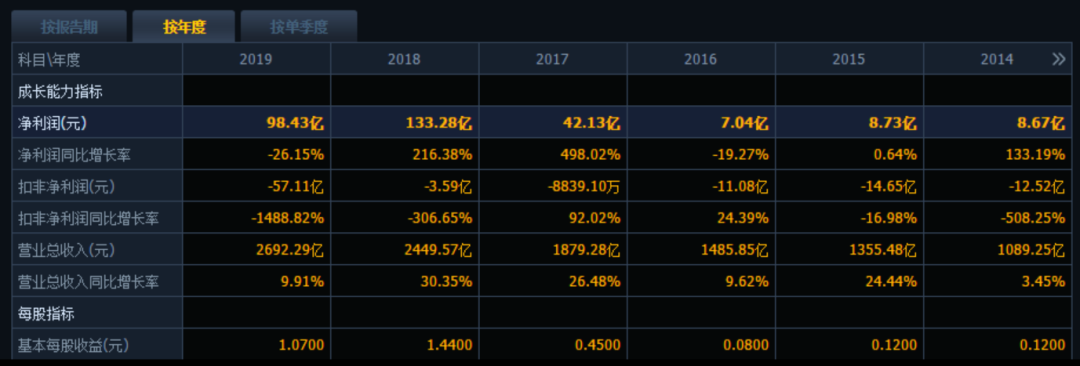Screen dimensions: 1080x366
Task: Select the 2017 column header
Action: point(552,59)
